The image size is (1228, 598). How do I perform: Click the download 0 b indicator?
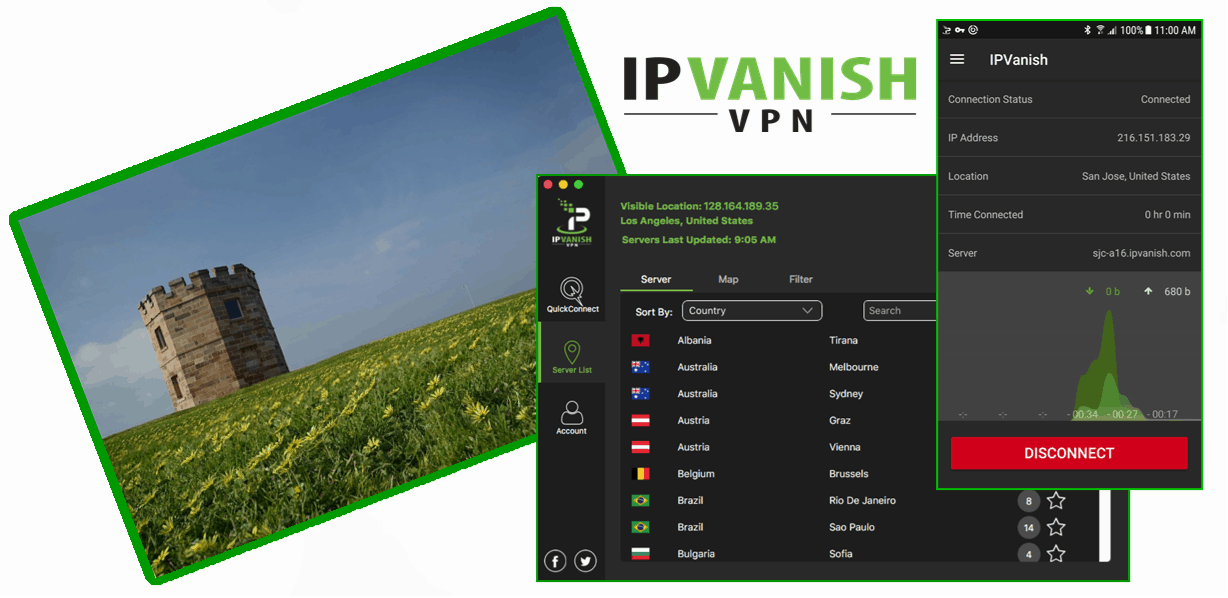pyautogui.click(x=1103, y=292)
